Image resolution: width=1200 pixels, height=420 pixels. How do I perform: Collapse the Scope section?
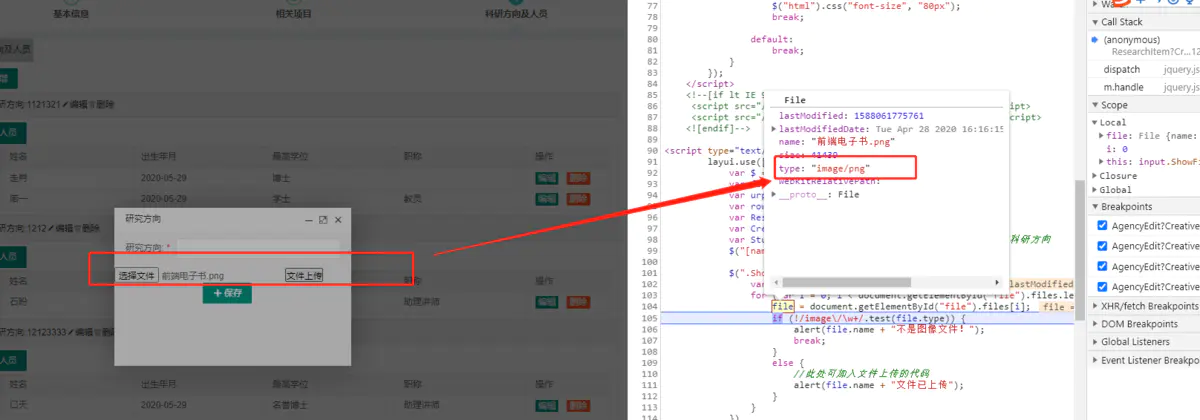[x=1095, y=105]
